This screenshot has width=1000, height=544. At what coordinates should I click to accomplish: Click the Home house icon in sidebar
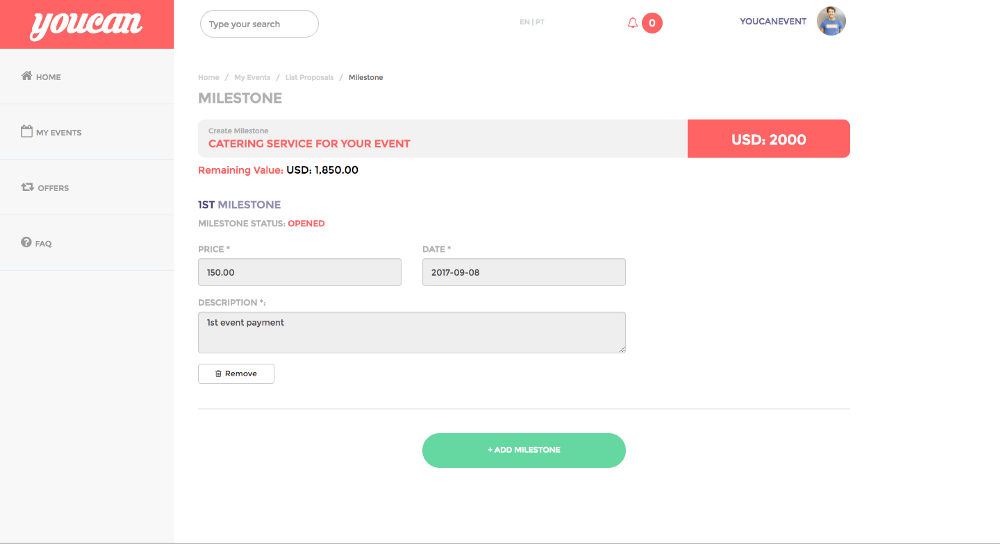(26, 76)
